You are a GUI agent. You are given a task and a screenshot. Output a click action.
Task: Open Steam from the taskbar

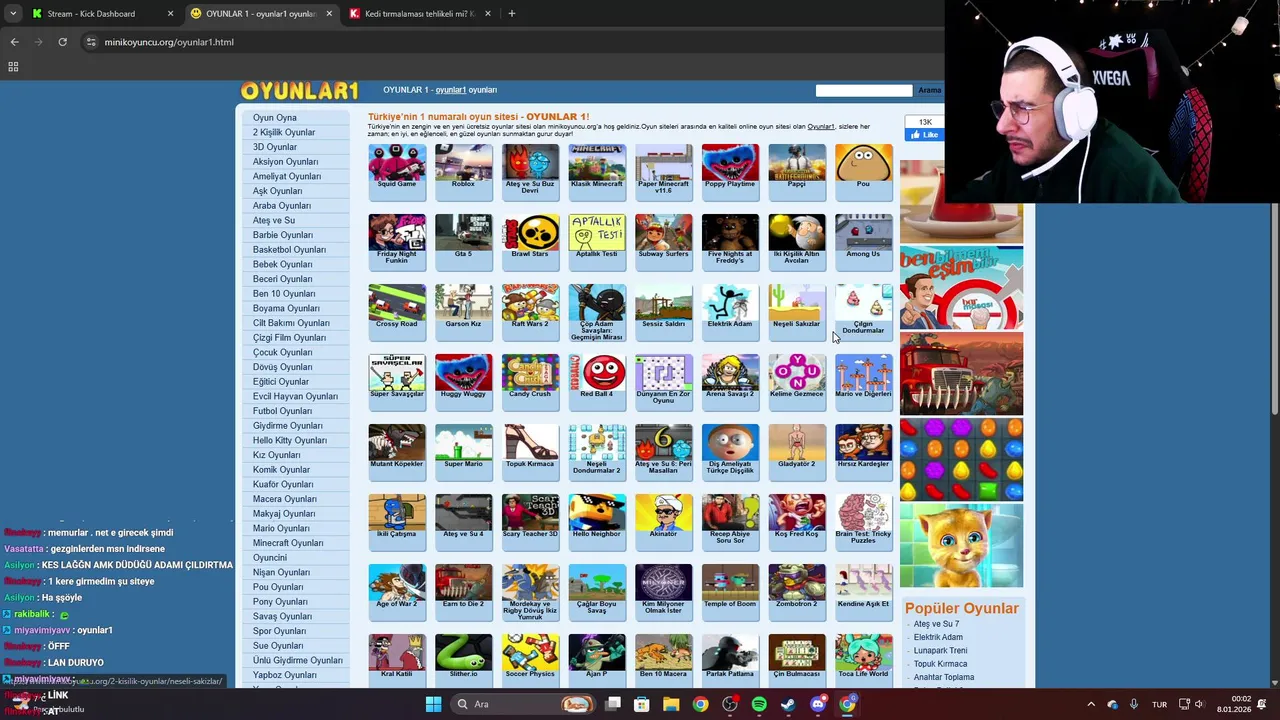(x=788, y=704)
